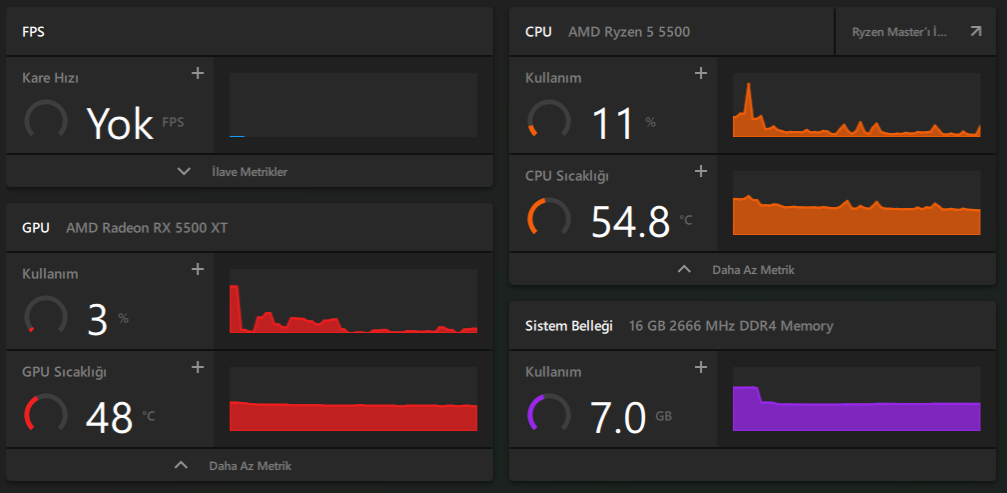Click the GPU temperature red gauge
Screen dimensions: 1007x493
[x=46, y=413]
